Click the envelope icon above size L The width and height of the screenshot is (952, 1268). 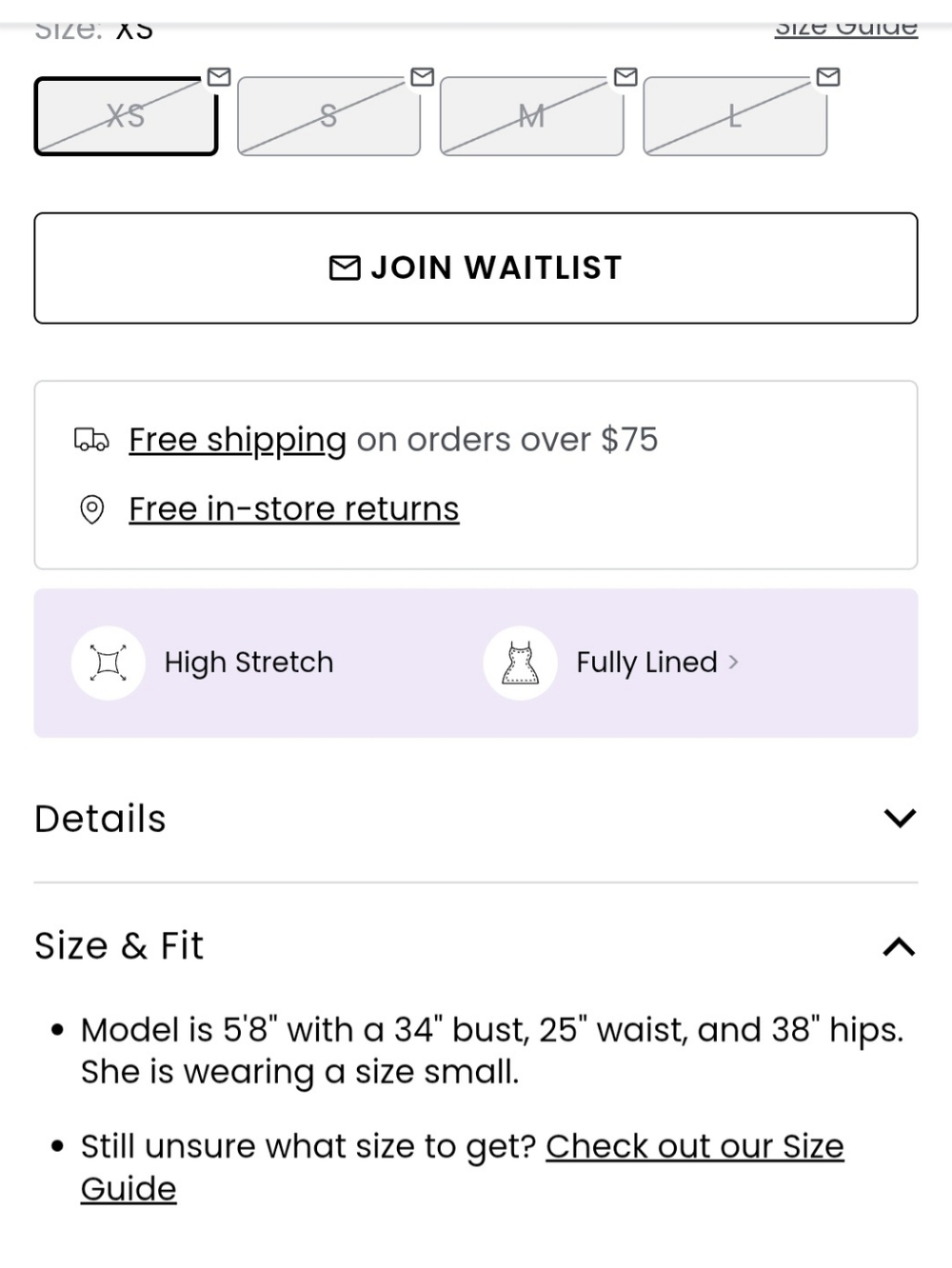coord(828,76)
